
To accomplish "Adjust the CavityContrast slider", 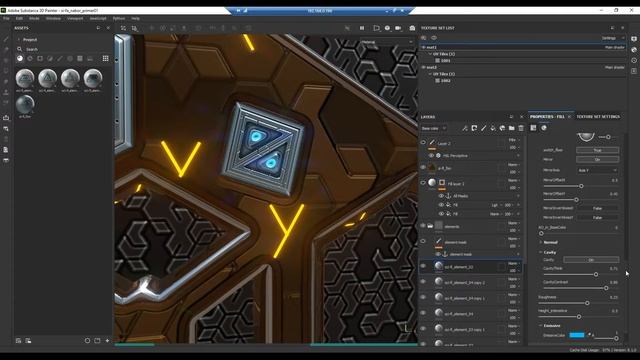I will 606,288.
